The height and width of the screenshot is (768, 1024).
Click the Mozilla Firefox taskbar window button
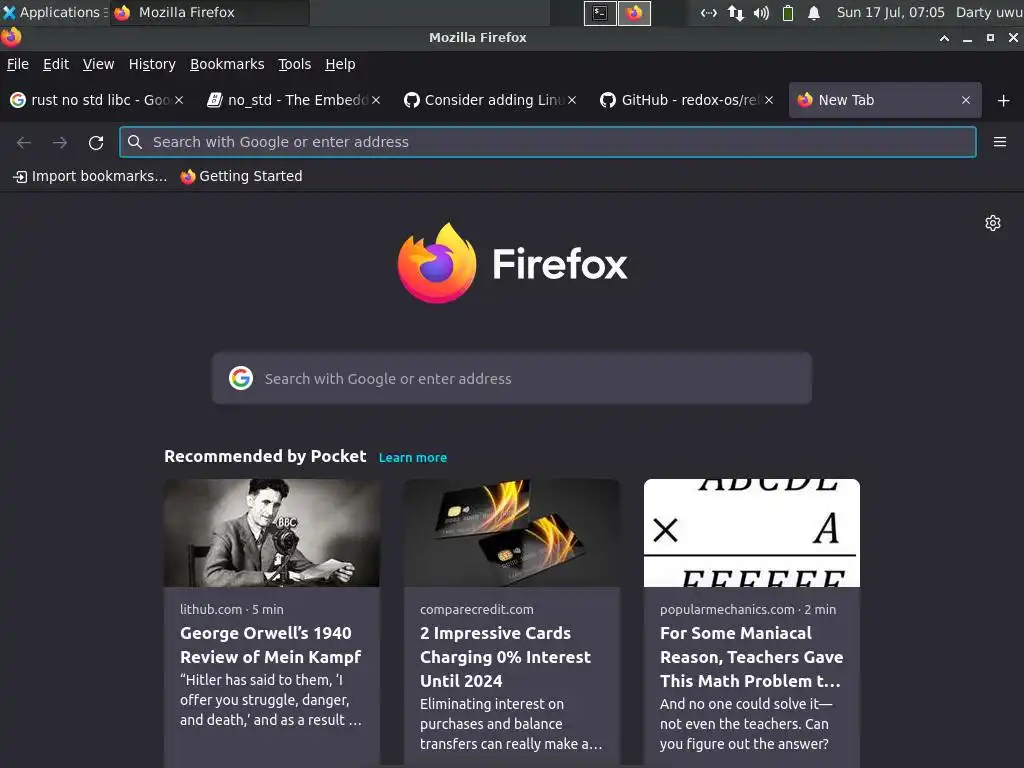coord(210,12)
